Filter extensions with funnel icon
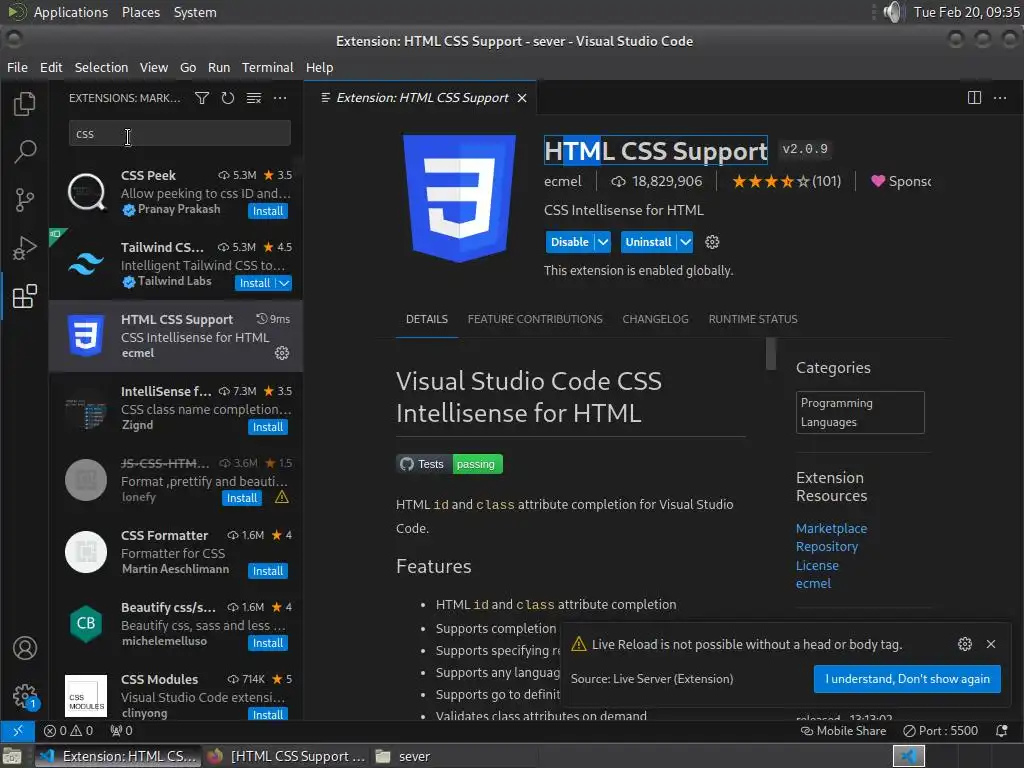 202,98
